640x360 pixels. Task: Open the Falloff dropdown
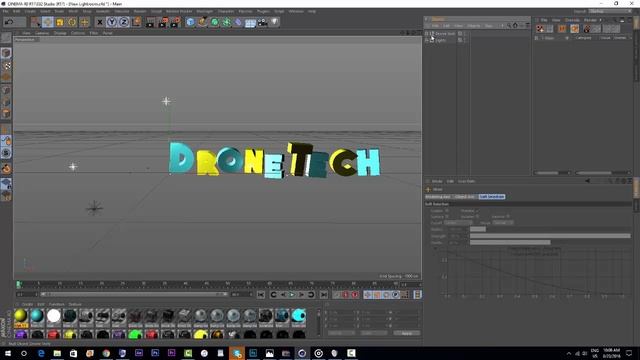458,223
